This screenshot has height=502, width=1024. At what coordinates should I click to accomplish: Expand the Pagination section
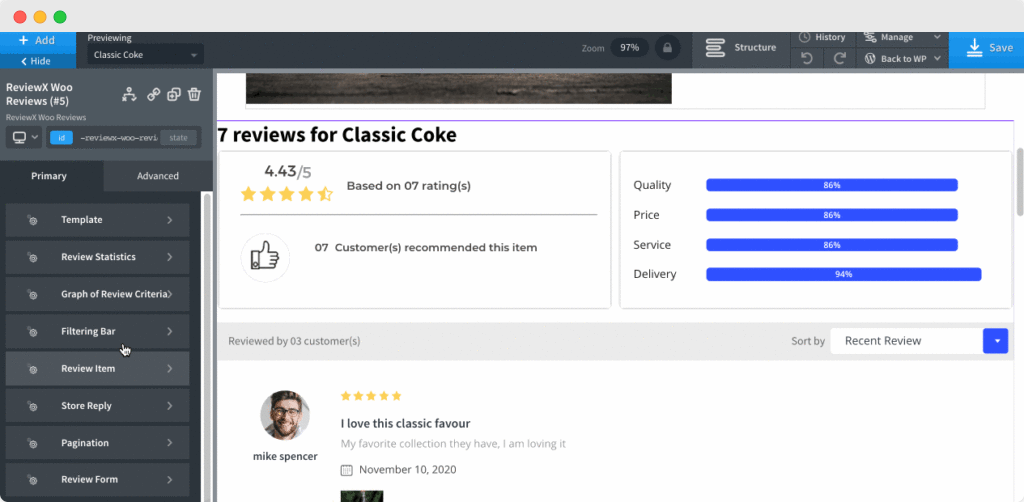pyautogui.click(x=97, y=443)
